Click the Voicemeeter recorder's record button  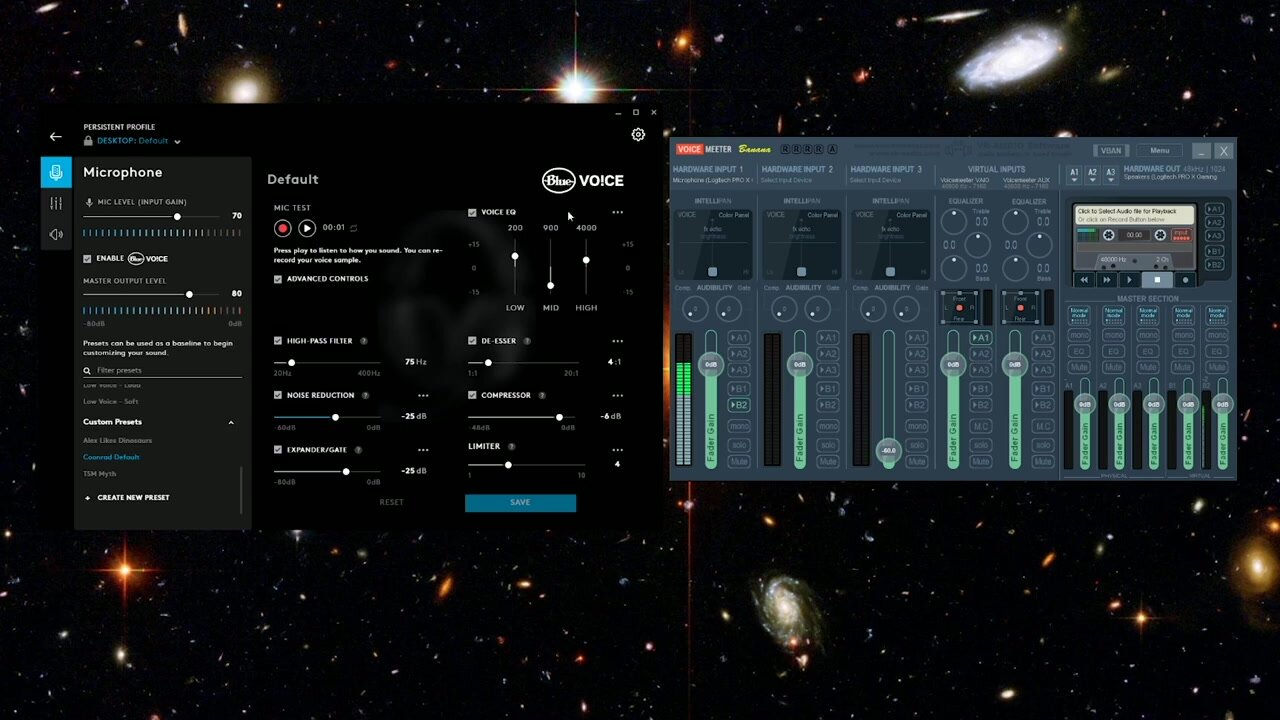[1186, 280]
